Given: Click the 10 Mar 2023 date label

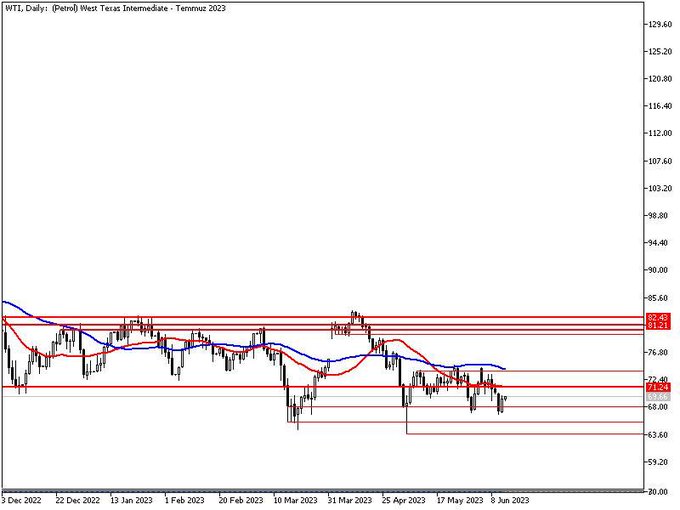Looking at the screenshot, I should 295,500.
